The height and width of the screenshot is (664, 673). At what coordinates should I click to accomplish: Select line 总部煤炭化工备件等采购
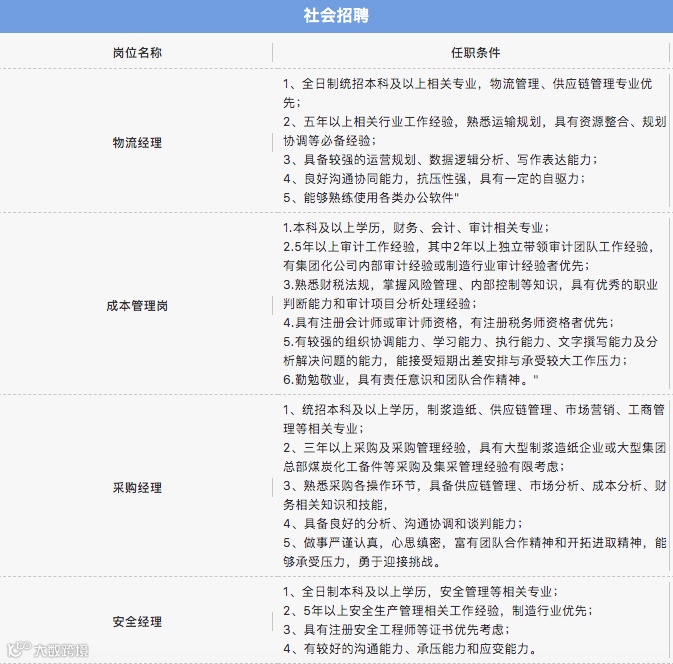pos(424,467)
